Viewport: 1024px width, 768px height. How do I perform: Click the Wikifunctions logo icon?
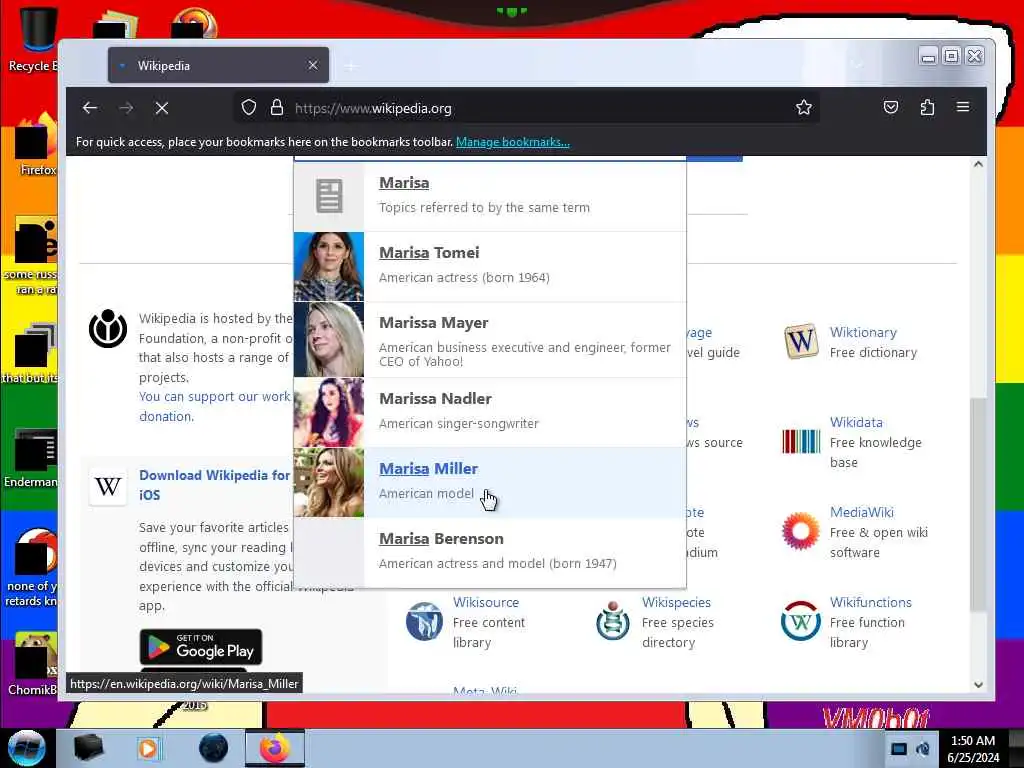click(x=801, y=620)
